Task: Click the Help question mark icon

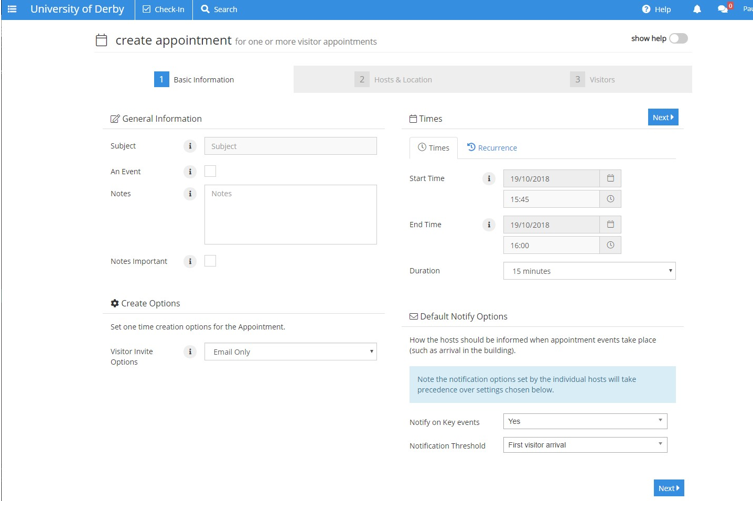Action: (x=646, y=9)
